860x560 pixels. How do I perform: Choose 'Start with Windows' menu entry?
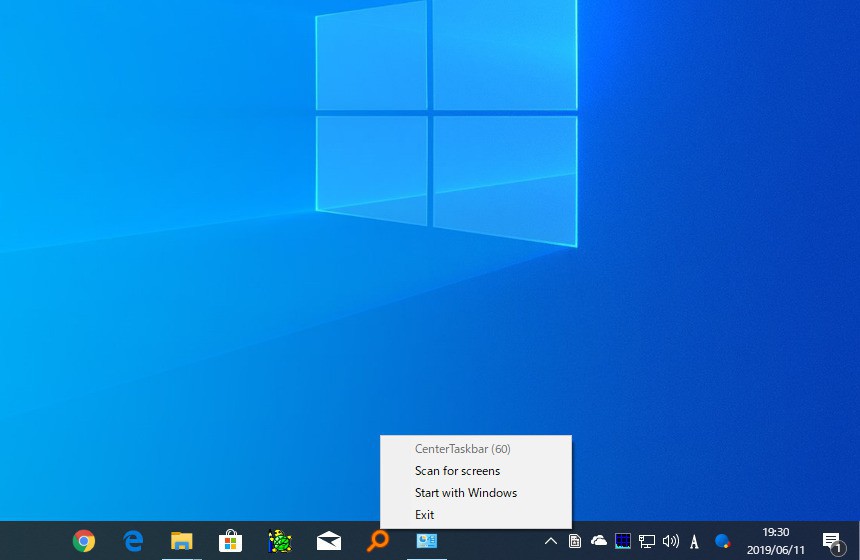[476, 493]
